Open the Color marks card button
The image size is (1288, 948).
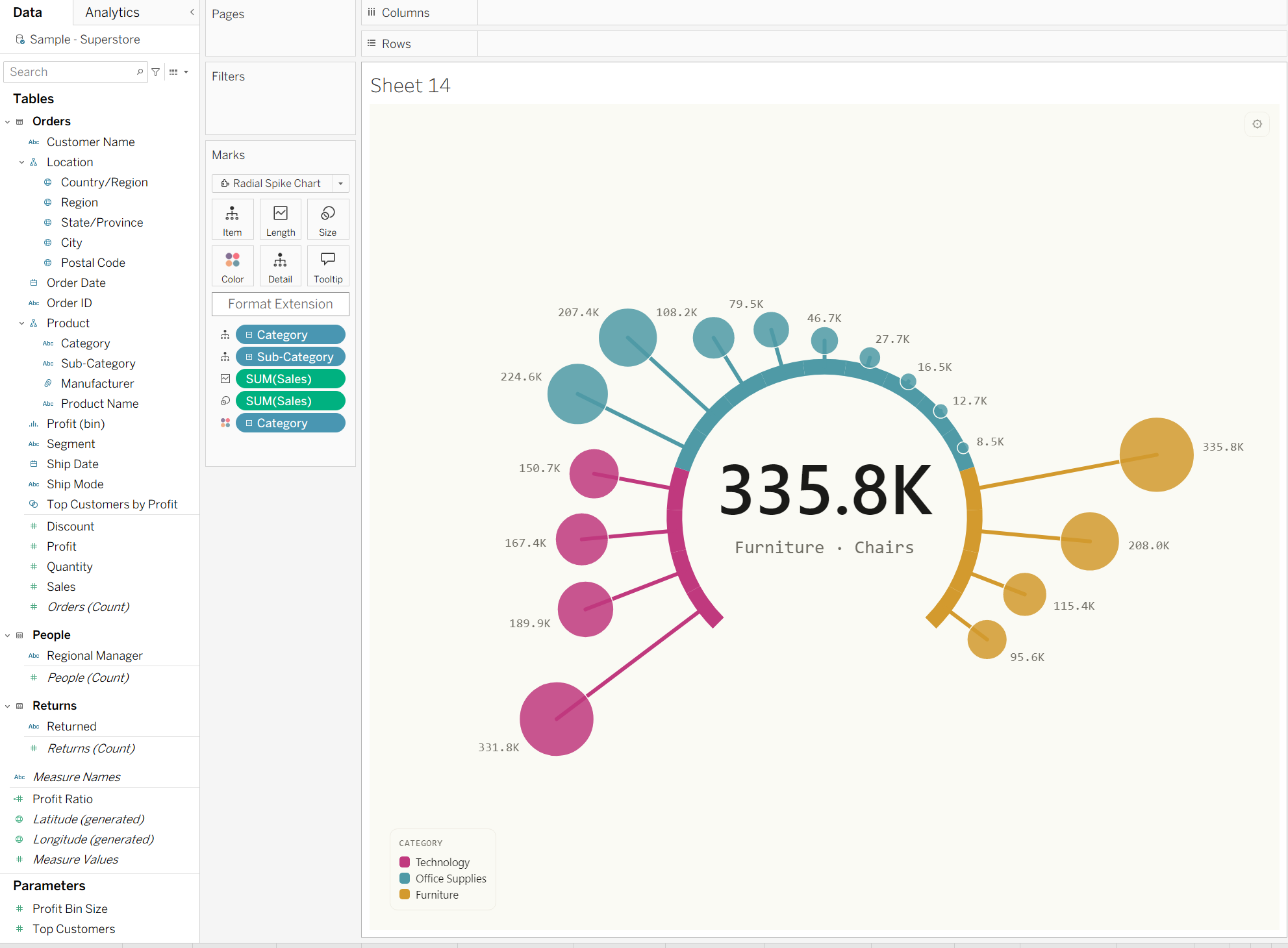(233, 266)
